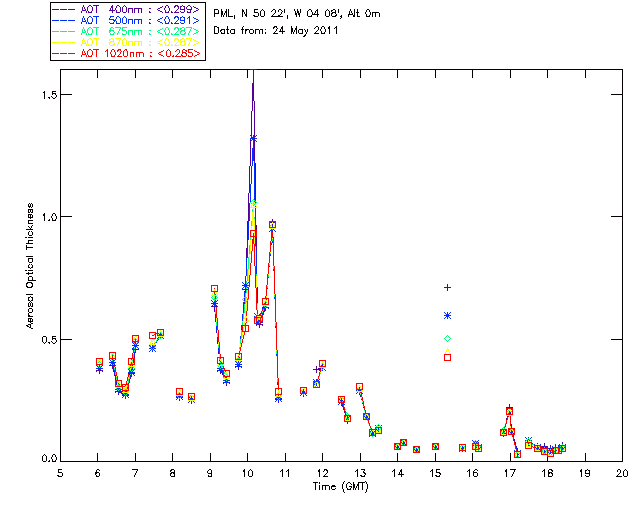Click the AOT 500nm legend entry
The width and height of the screenshot is (640, 512).
127,20
